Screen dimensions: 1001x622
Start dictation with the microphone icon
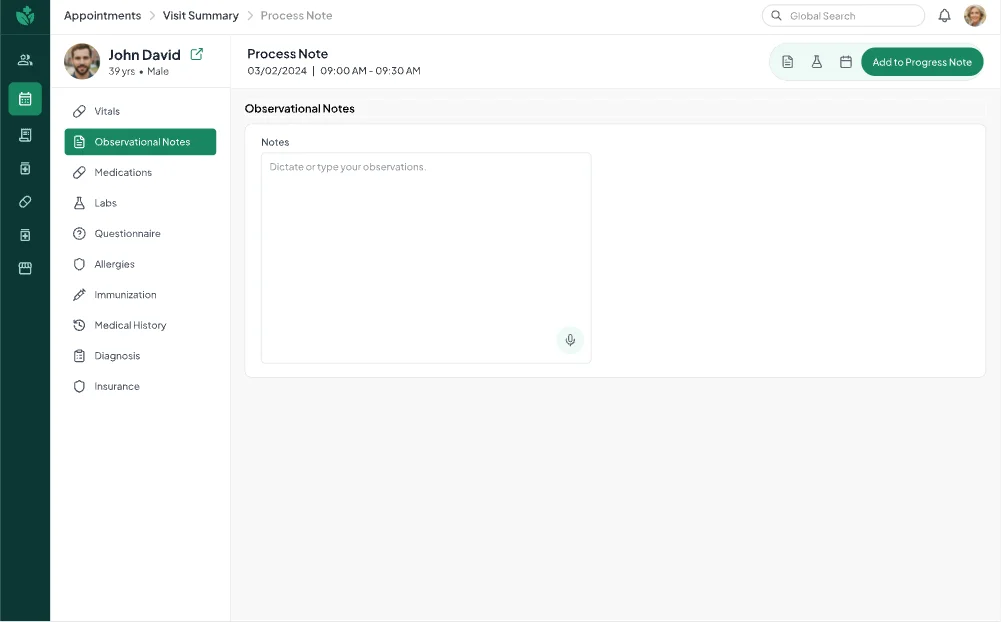tap(570, 340)
